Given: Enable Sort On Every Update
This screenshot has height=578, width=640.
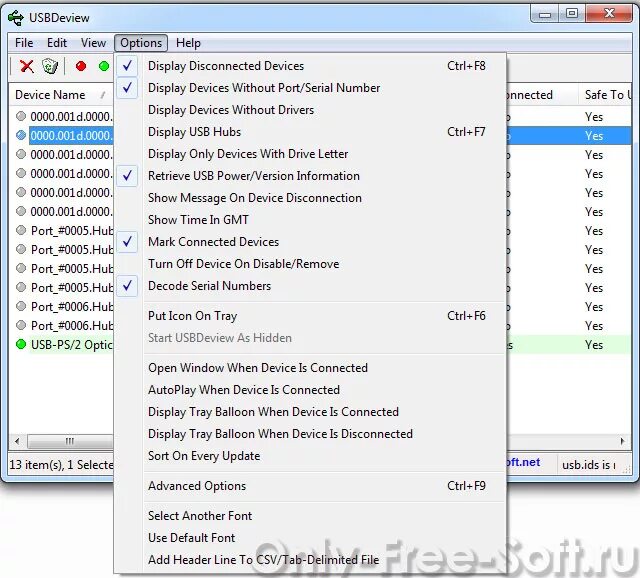Looking at the screenshot, I should click(x=311, y=456).
